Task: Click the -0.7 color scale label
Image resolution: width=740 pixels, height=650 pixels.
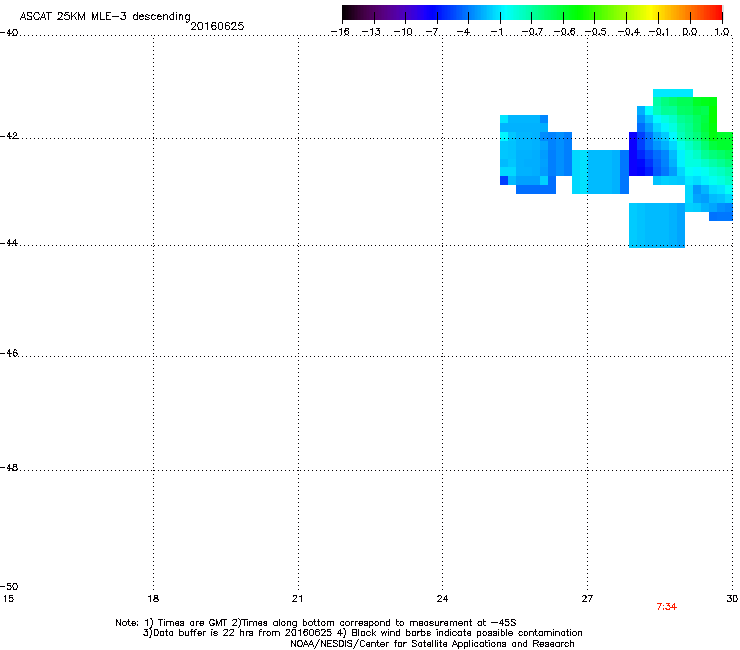Action: tap(532, 32)
